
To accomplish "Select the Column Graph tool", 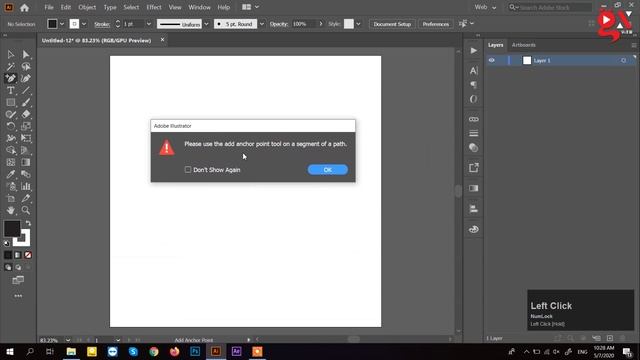I will (26, 186).
